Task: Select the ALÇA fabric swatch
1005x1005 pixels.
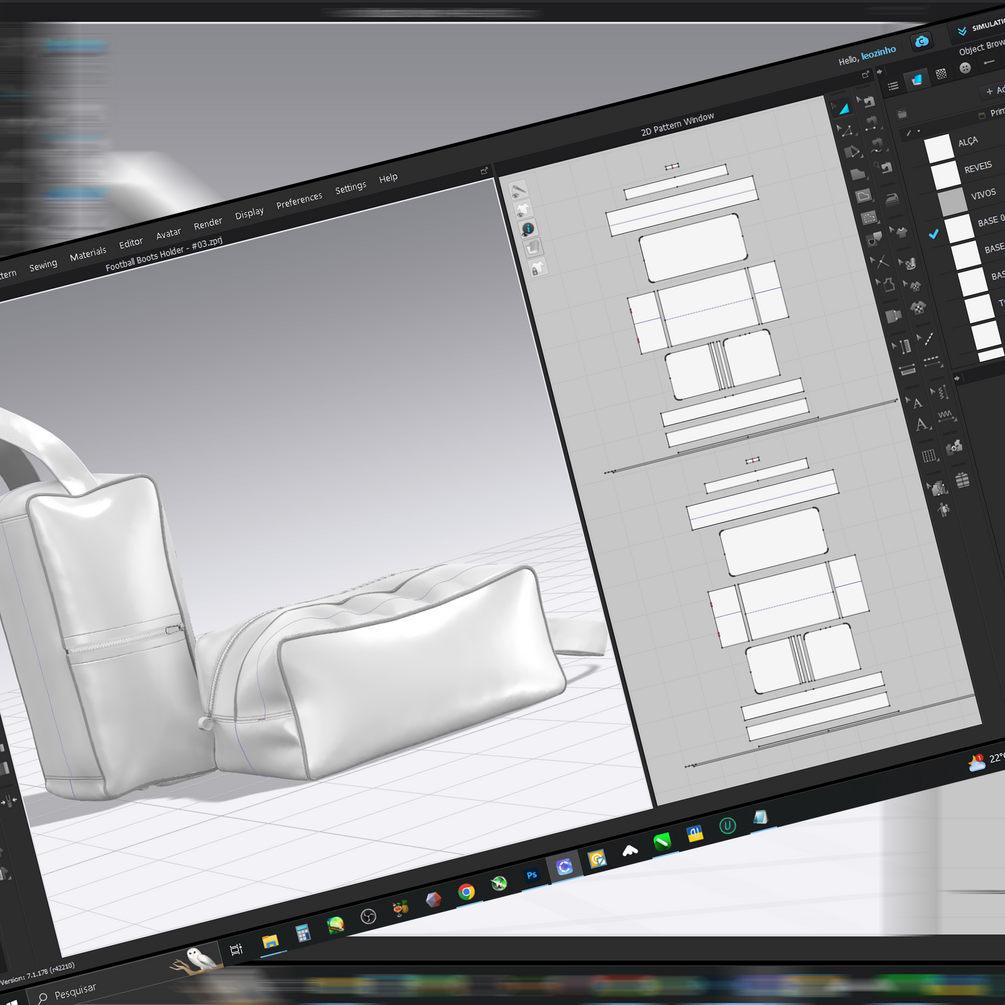Action: [939, 149]
